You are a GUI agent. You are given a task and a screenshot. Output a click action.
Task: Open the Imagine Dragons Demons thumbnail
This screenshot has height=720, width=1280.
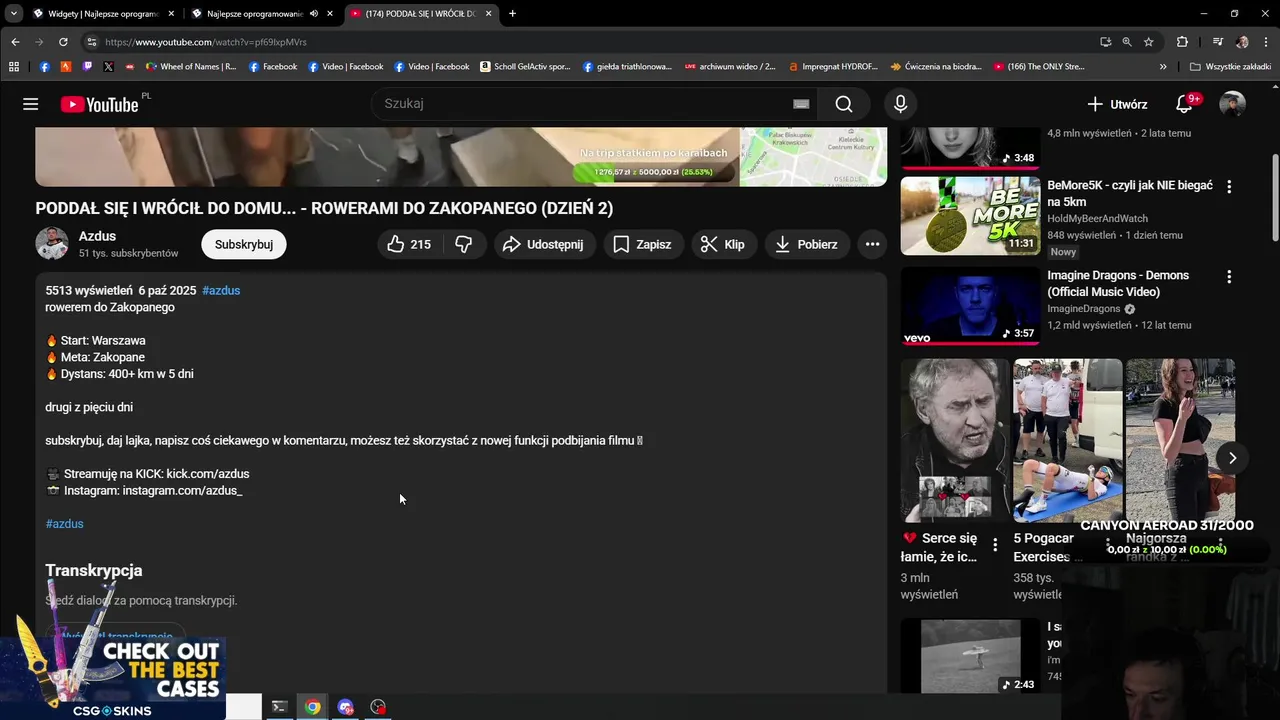[970, 306]
